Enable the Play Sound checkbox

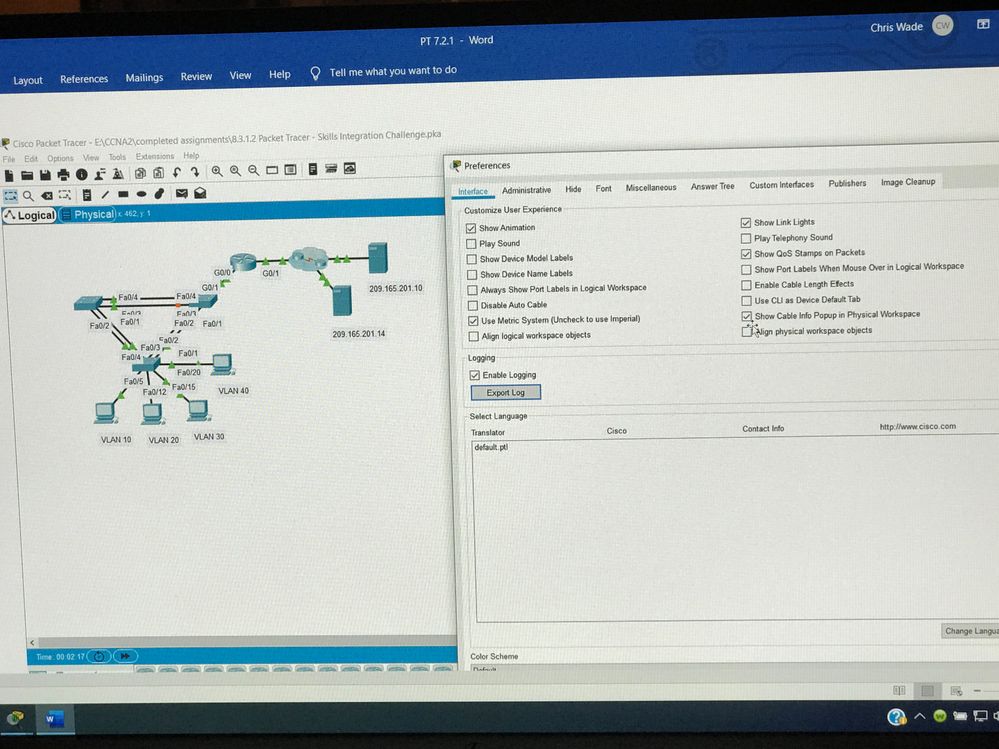pos(471,244)
